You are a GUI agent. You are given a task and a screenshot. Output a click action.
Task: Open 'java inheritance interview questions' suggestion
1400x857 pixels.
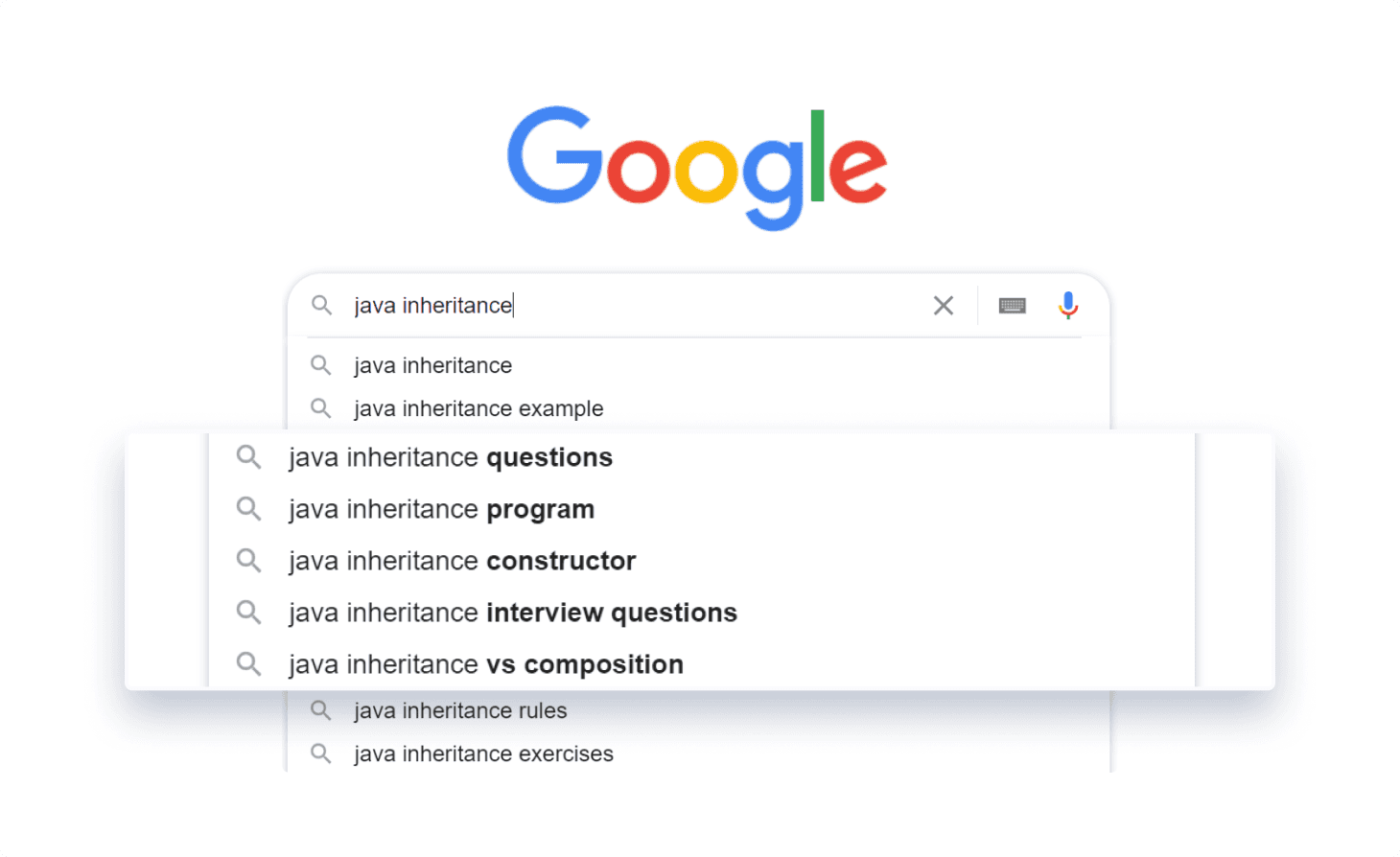pyautogui.click(x=512, y=613)
